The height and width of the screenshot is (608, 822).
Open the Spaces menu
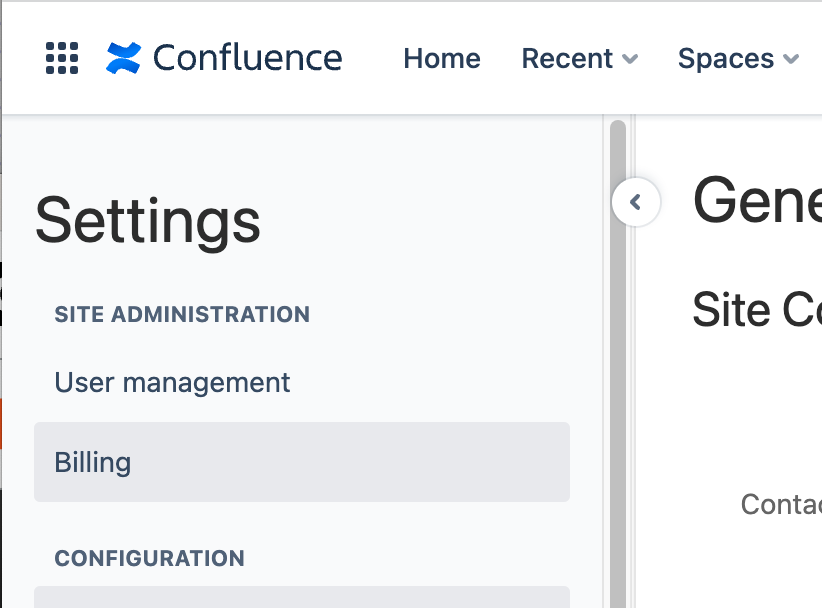point(726,59)
